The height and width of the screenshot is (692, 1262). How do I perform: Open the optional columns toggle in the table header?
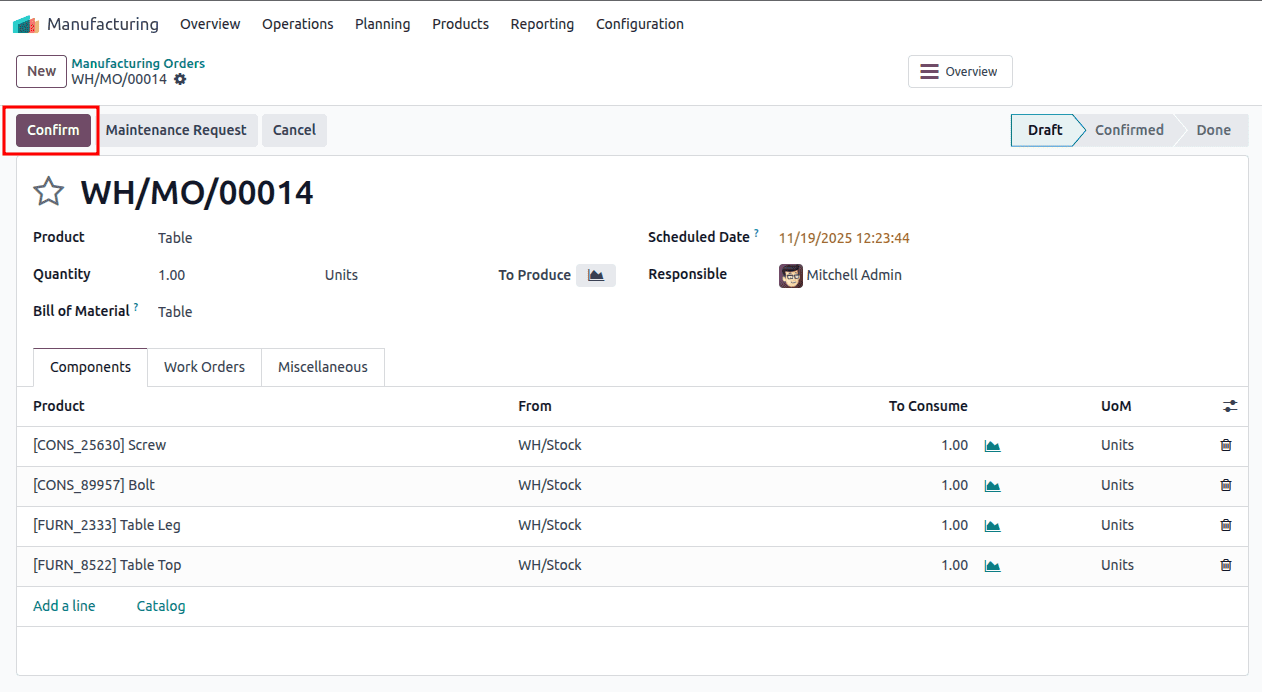click(x=1229, y=406)
